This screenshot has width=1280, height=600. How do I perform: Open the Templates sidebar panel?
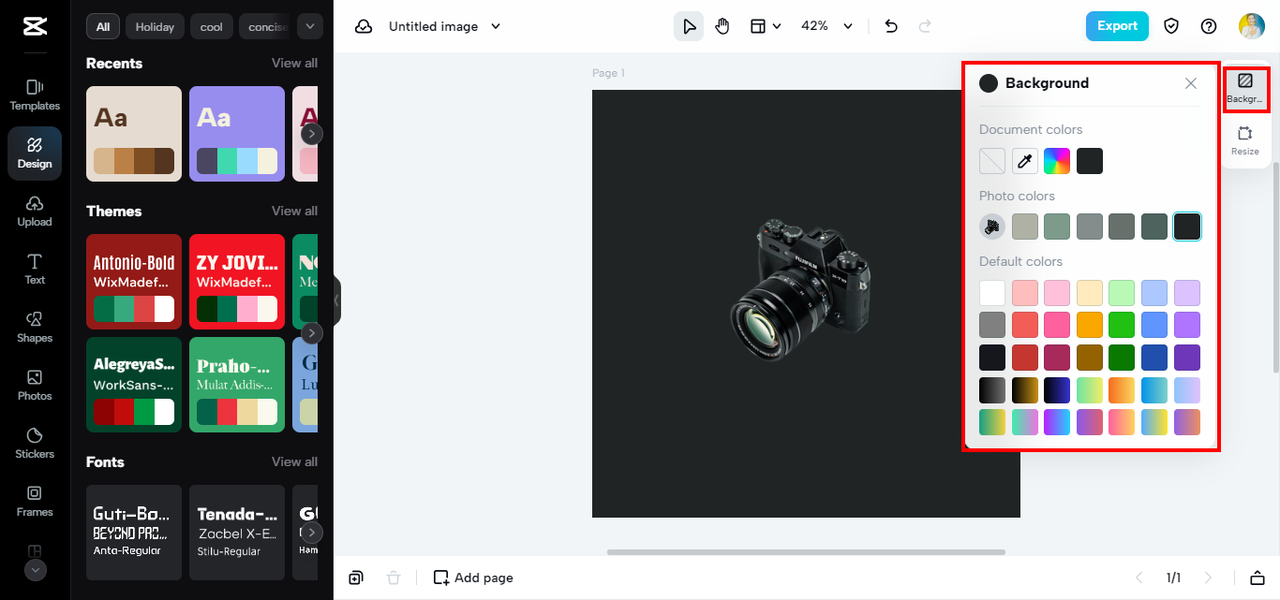35,95
